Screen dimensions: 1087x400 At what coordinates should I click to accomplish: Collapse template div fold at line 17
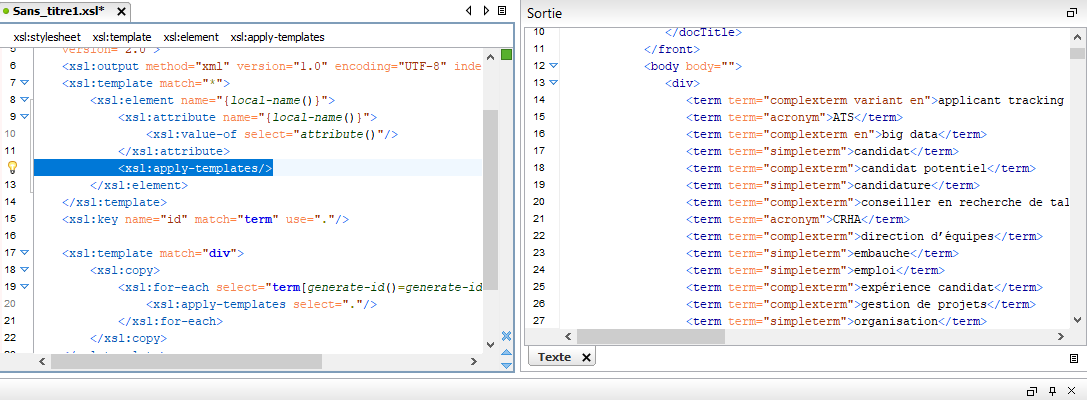coord(25,252)
